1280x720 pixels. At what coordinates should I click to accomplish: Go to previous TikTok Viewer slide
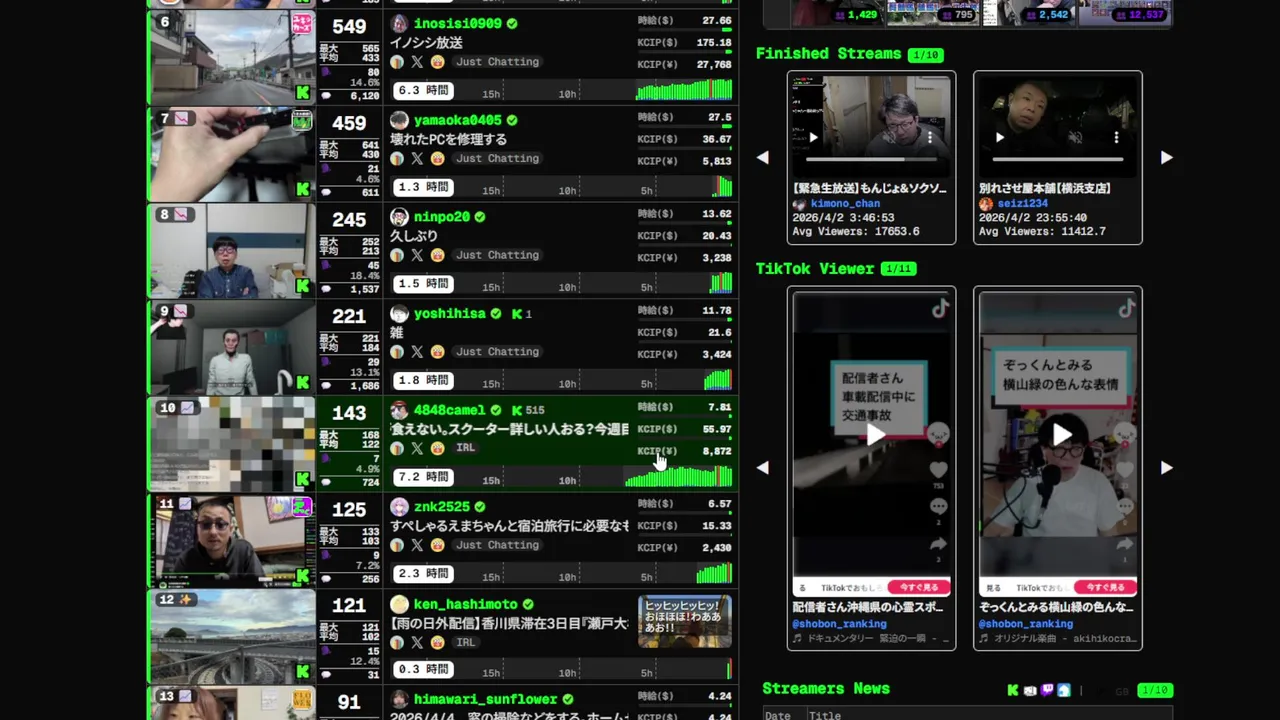[763, 468]
